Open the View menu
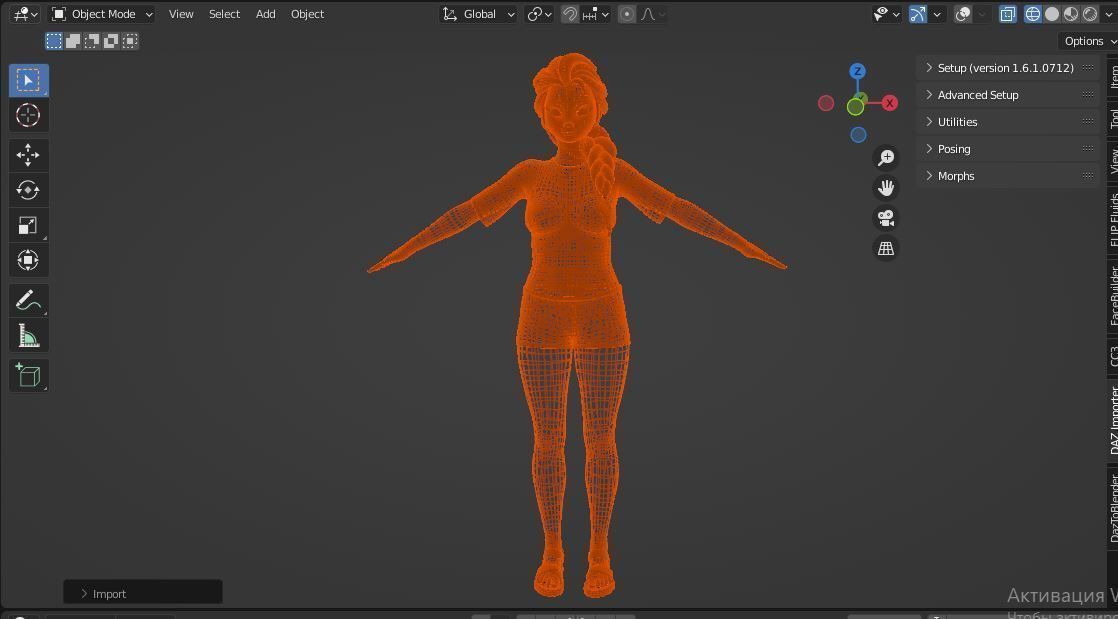Screen dimensions: 1118x619 [x=181, y=14]
